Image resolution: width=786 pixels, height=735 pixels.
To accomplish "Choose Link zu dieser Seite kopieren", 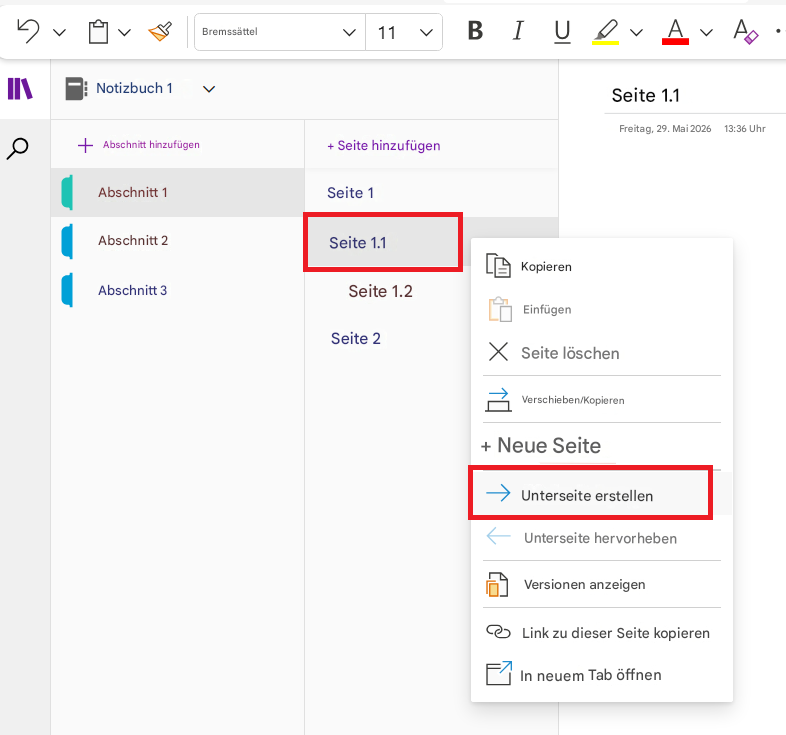I will pos(602,633).
